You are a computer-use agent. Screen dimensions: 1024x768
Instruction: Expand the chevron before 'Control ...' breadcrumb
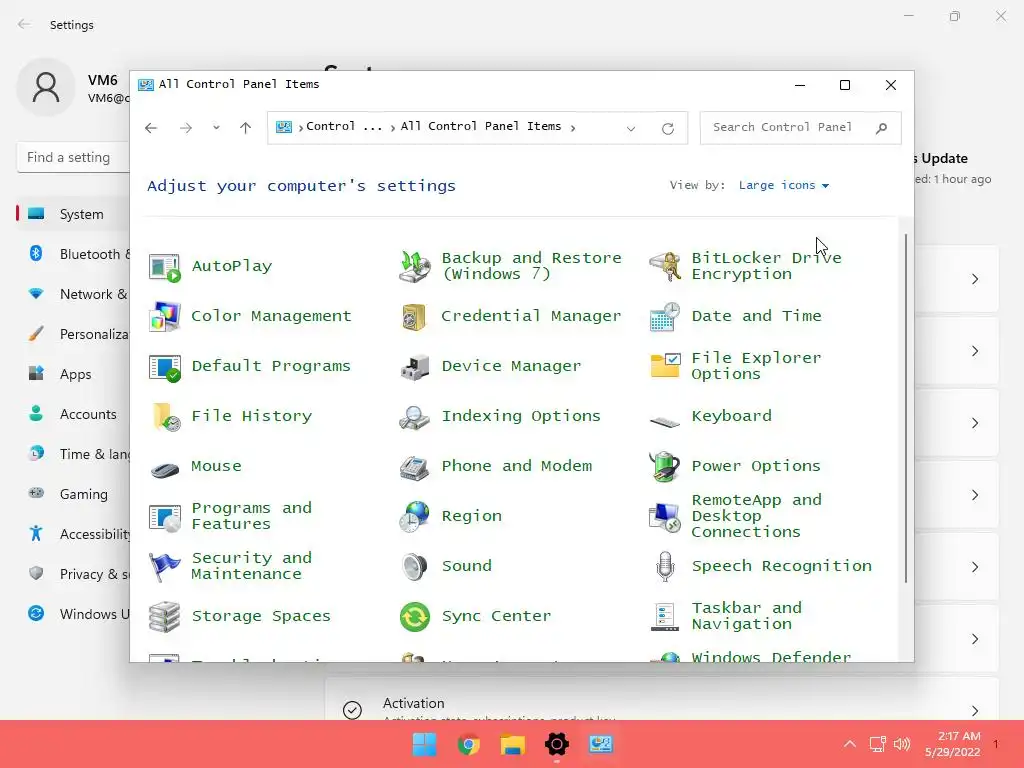300,127
